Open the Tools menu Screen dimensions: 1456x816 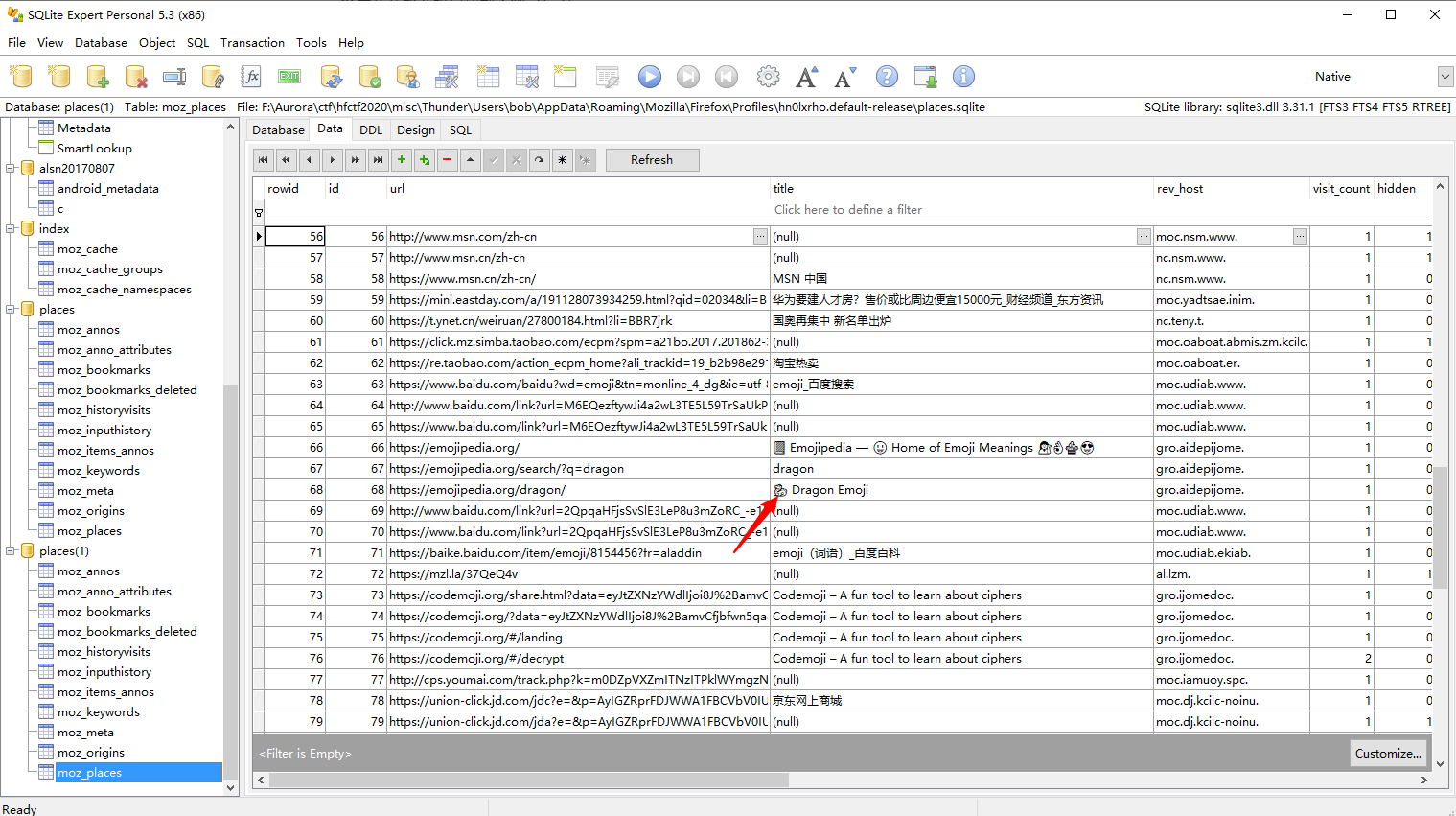tap(312, 43)
